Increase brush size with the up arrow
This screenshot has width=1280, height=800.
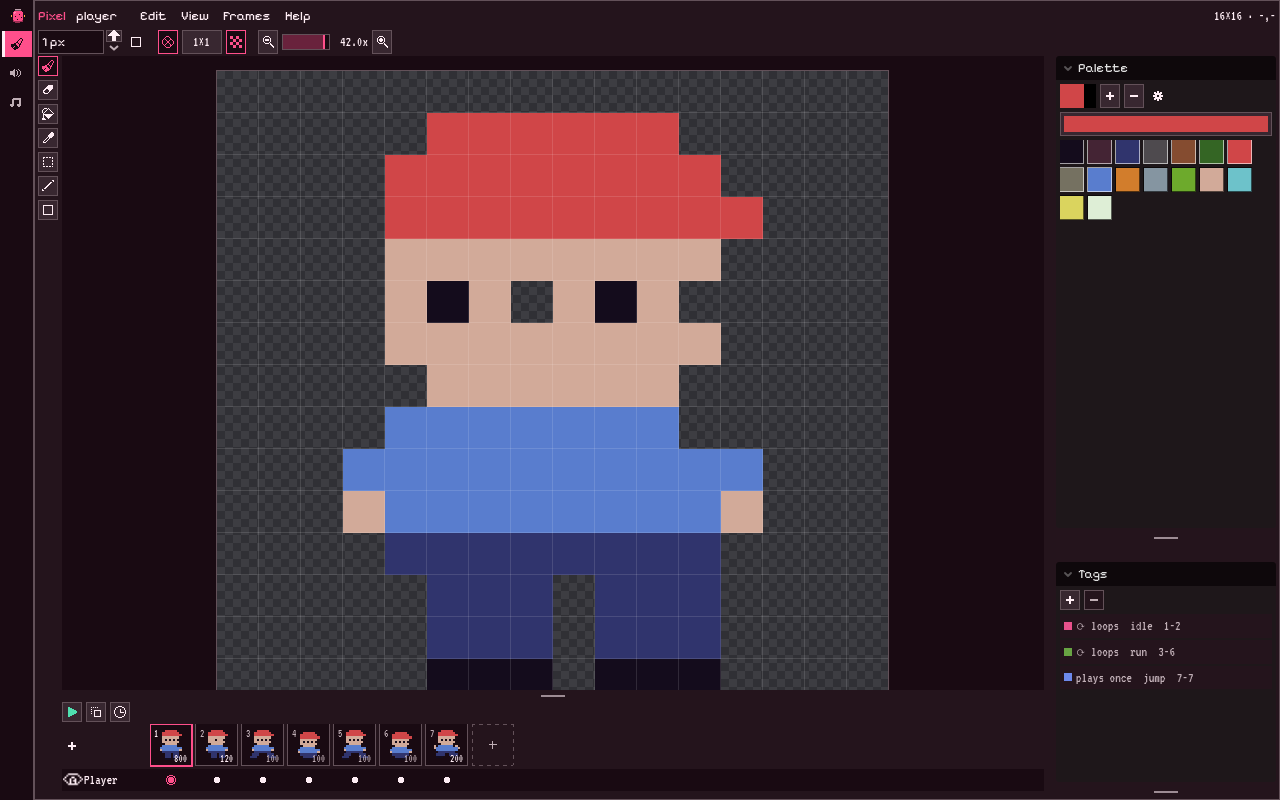pyautogui.click(x=114, y=36)
